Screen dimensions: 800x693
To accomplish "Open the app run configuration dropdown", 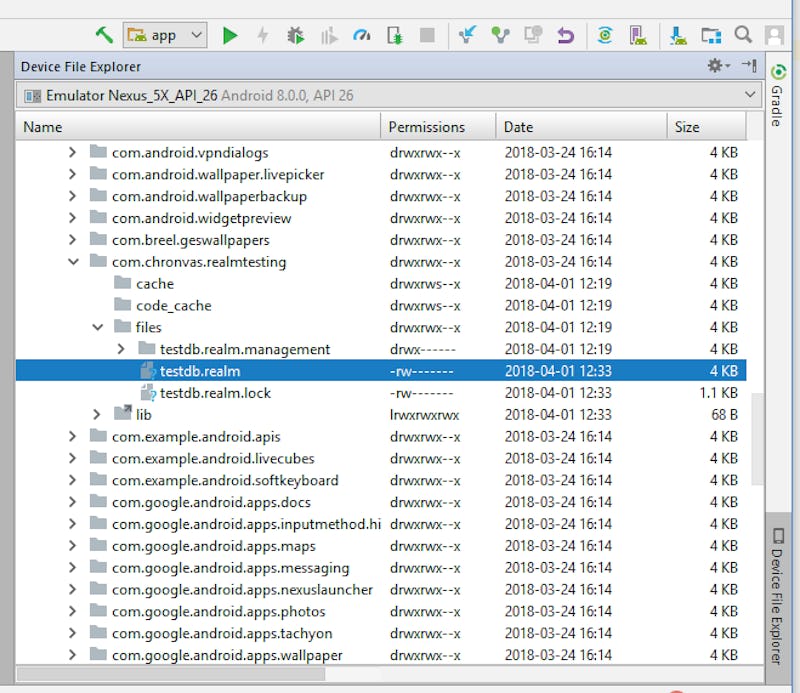I will (165, 35).
